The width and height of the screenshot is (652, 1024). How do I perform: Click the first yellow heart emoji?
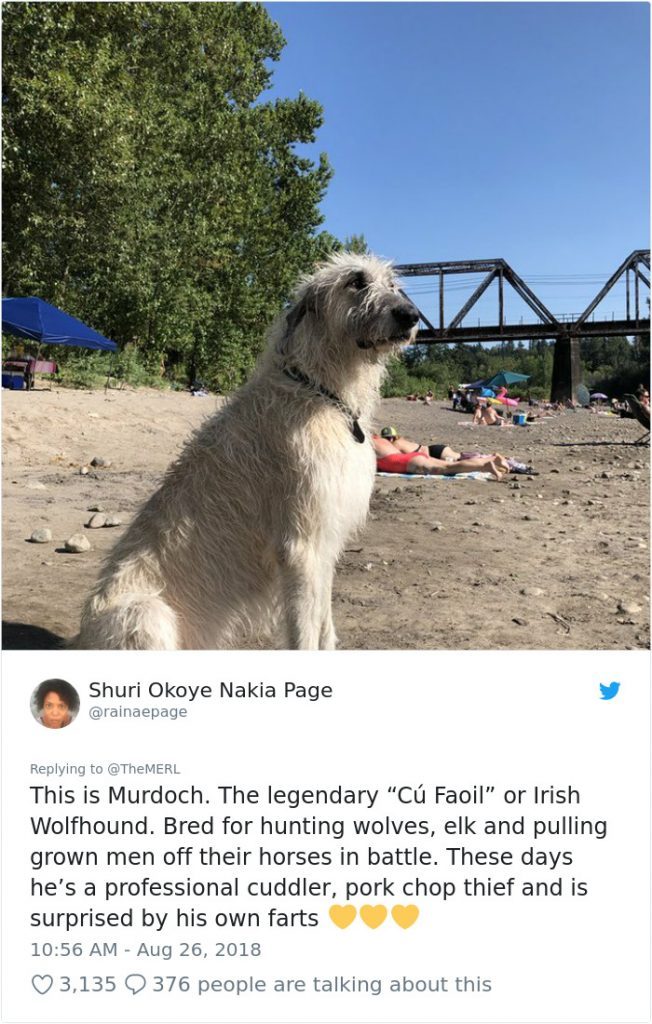pyautogui.click(x=342, y=917)
